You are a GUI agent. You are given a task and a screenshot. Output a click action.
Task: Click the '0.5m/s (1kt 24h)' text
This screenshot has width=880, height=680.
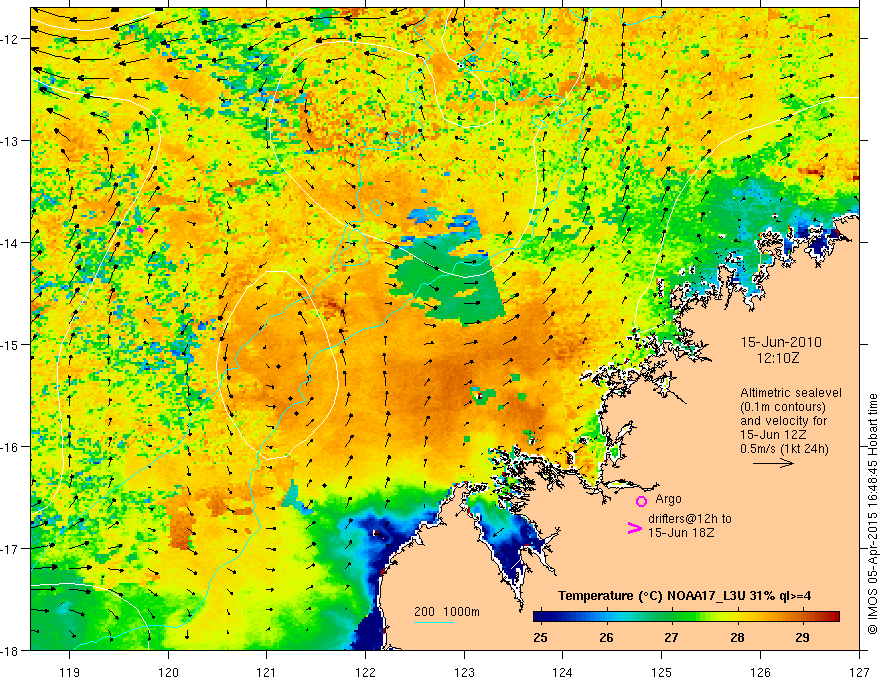tap(785, 448)
